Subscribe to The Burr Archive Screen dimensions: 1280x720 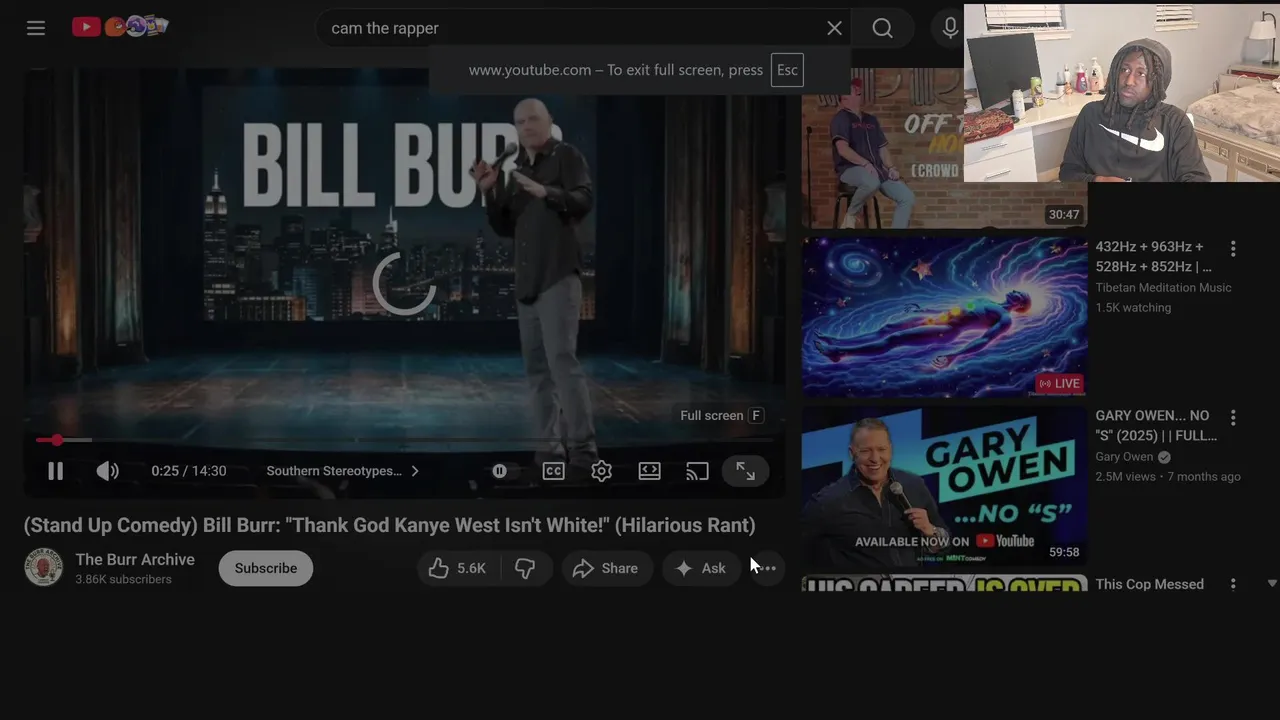[266, 568]
